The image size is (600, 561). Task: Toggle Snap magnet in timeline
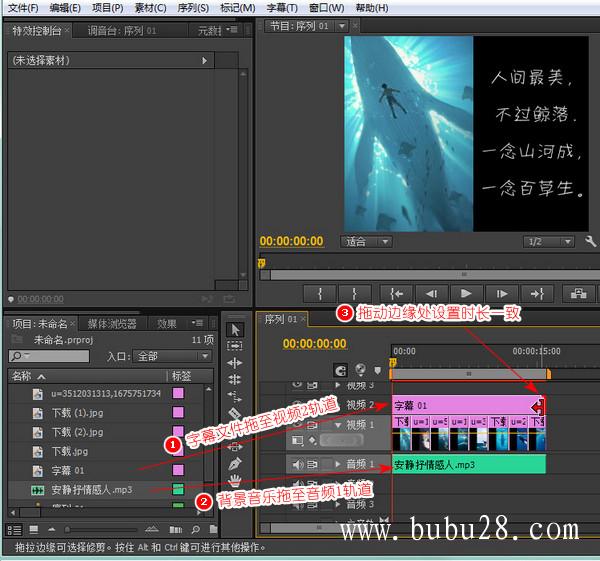point(341,370)
